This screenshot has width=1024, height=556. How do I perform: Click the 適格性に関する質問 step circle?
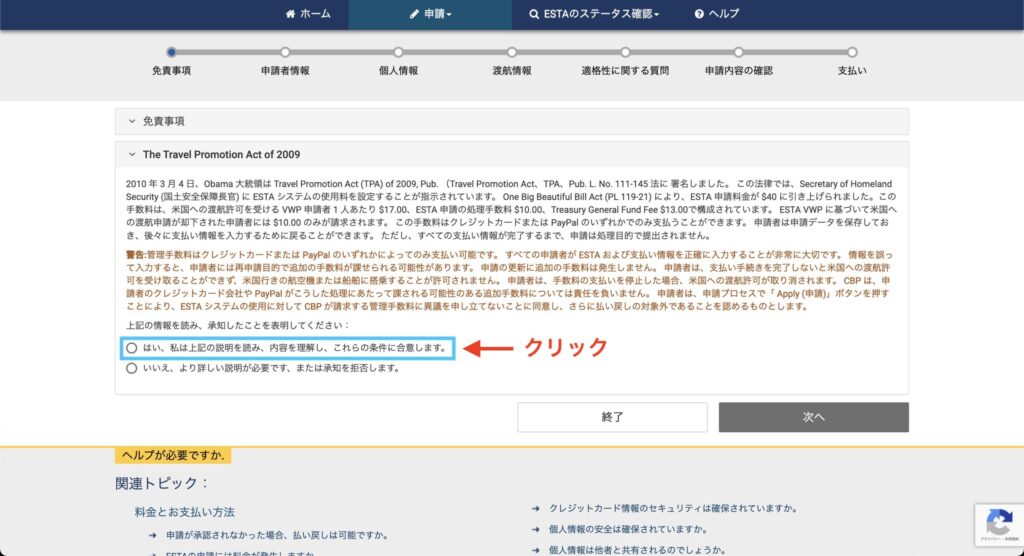[x=625, y=52]
